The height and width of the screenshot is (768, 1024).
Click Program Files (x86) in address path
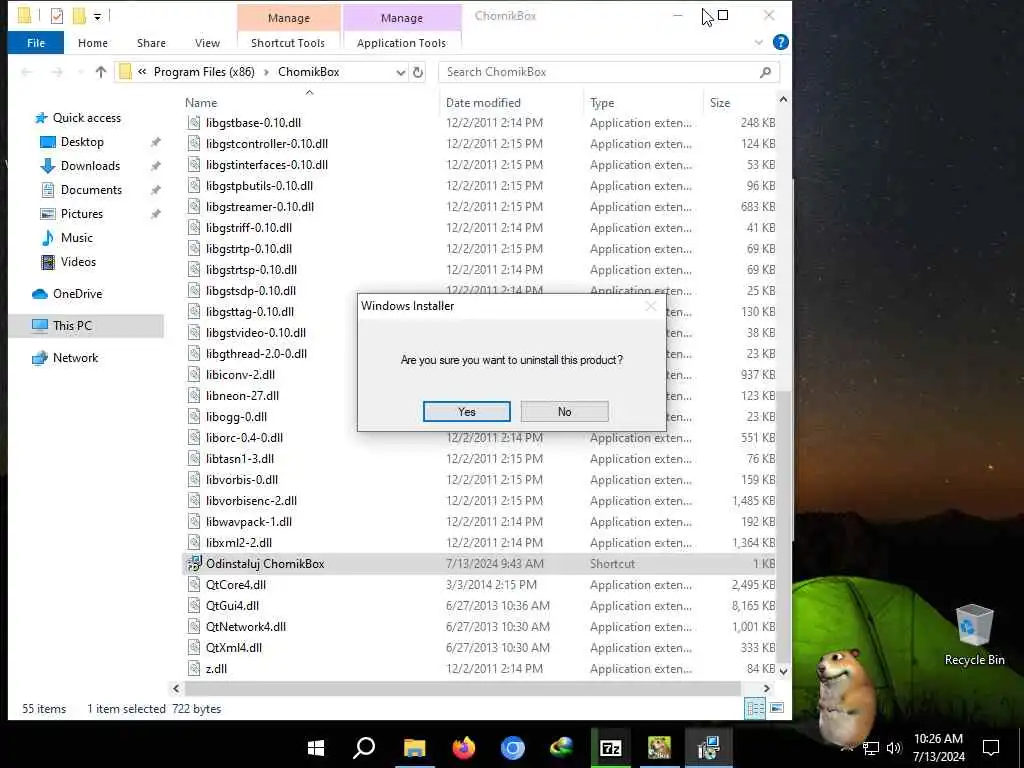[x=204, y=72]
